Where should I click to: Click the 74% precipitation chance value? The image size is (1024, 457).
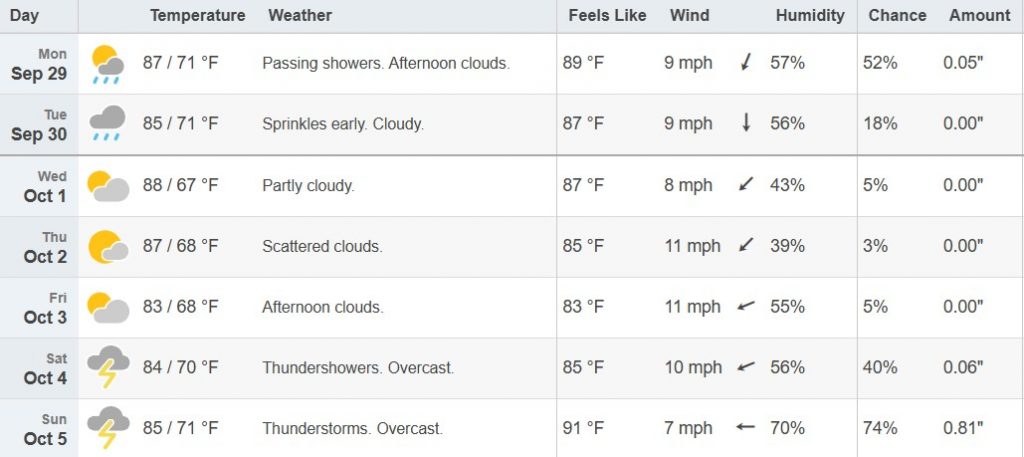click(x=880, y=428)
